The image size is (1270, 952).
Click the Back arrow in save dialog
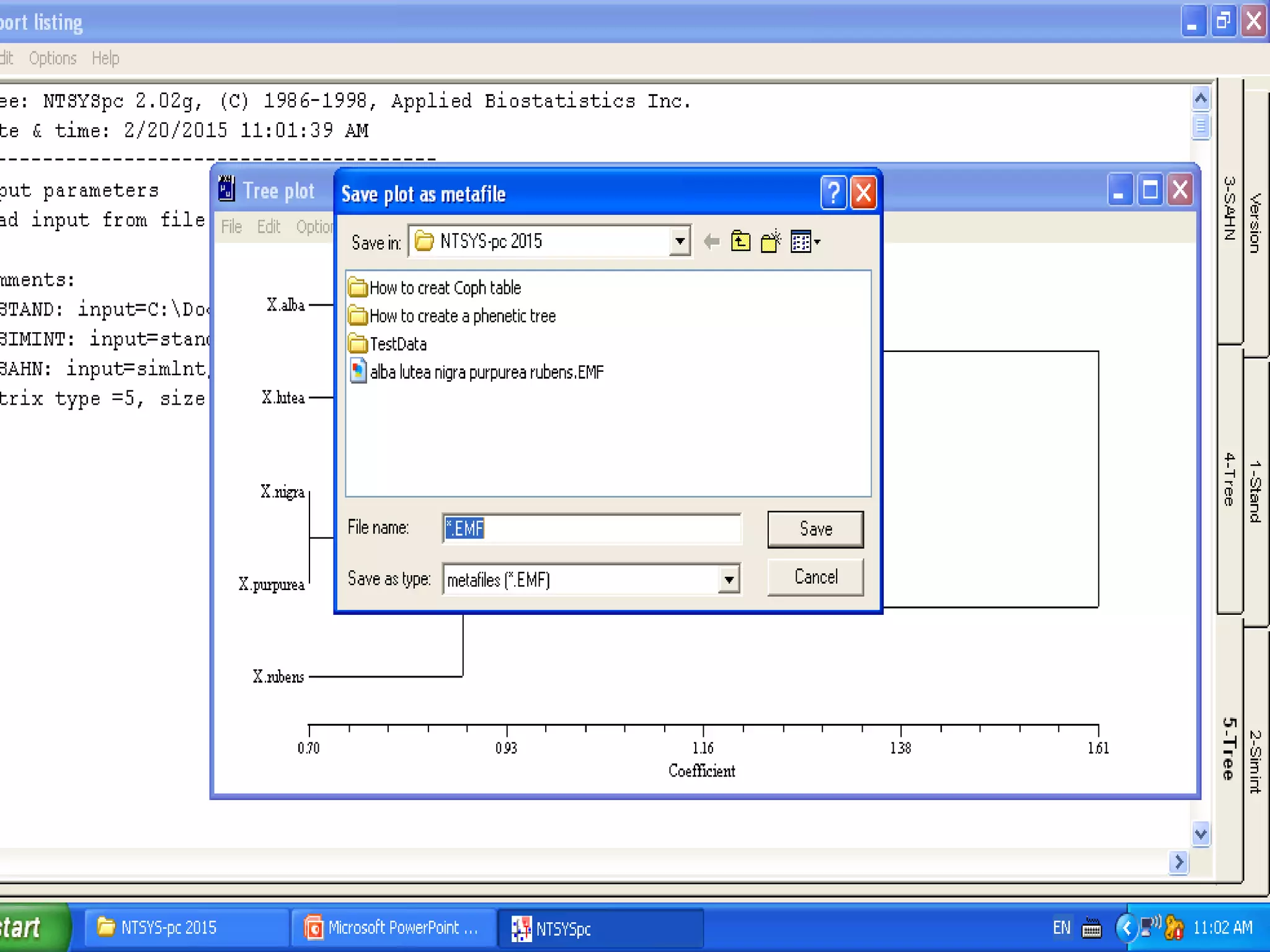pyautogui.click(x=711, y=241)
